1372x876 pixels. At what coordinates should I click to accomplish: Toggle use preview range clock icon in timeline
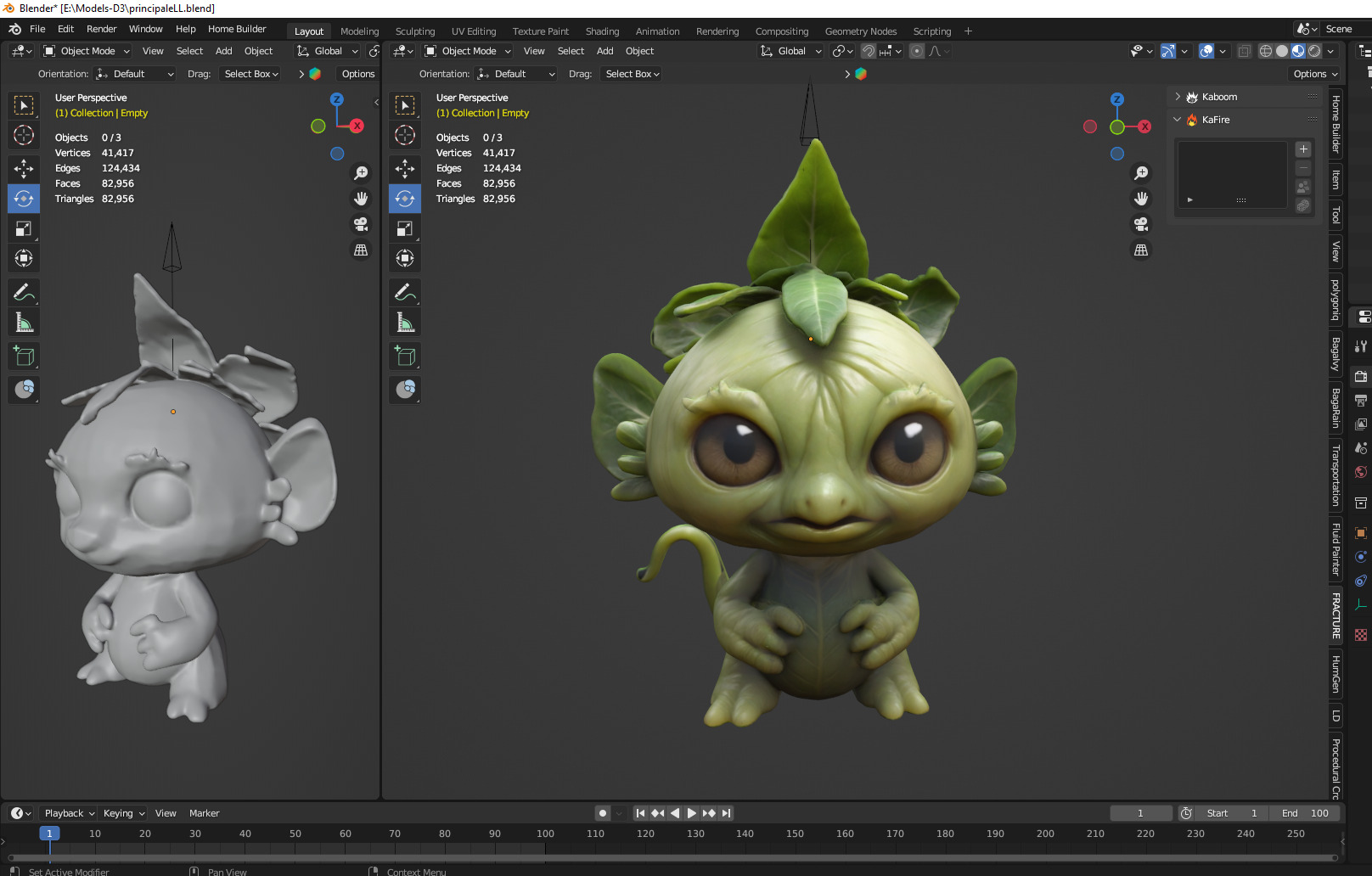[x=1186, y=813]
